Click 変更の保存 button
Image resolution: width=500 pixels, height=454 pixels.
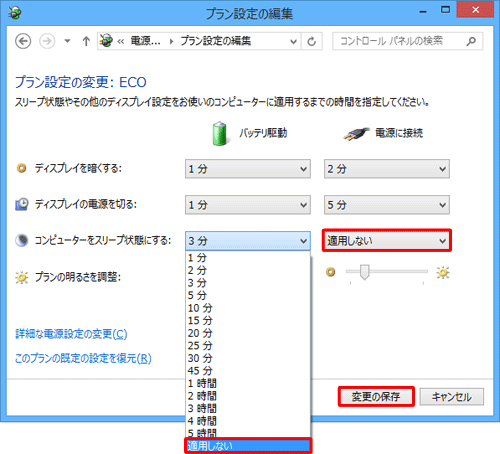click(x=376, y=397)
